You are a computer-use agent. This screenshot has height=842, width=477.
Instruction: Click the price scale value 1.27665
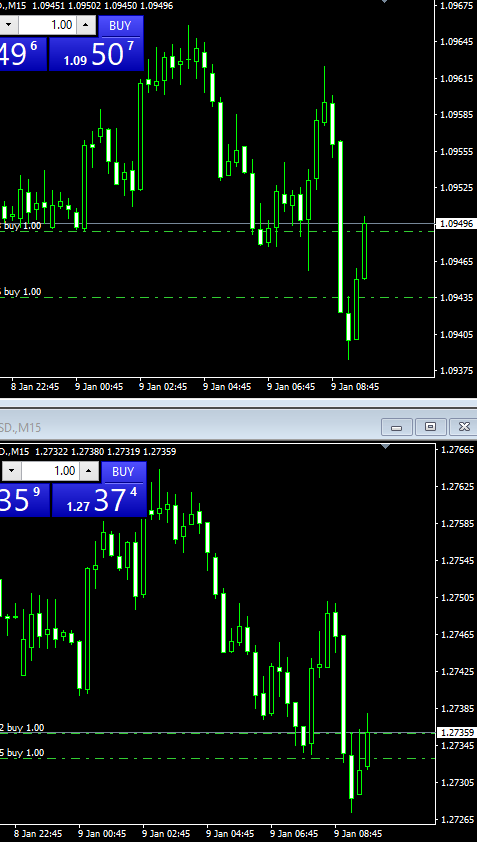(x=456, y=450)
